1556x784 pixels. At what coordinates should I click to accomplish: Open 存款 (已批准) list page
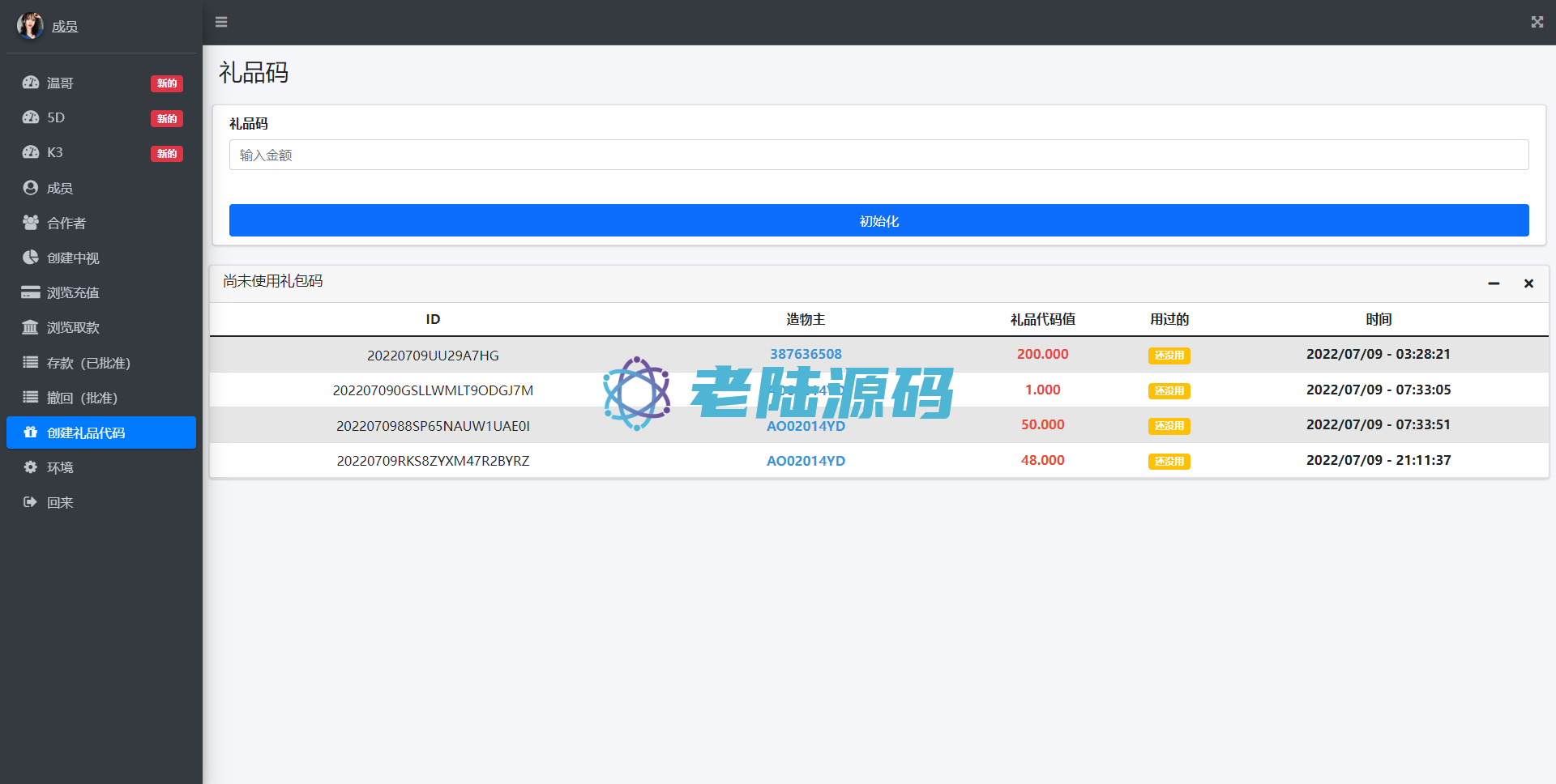pos(88,363)
